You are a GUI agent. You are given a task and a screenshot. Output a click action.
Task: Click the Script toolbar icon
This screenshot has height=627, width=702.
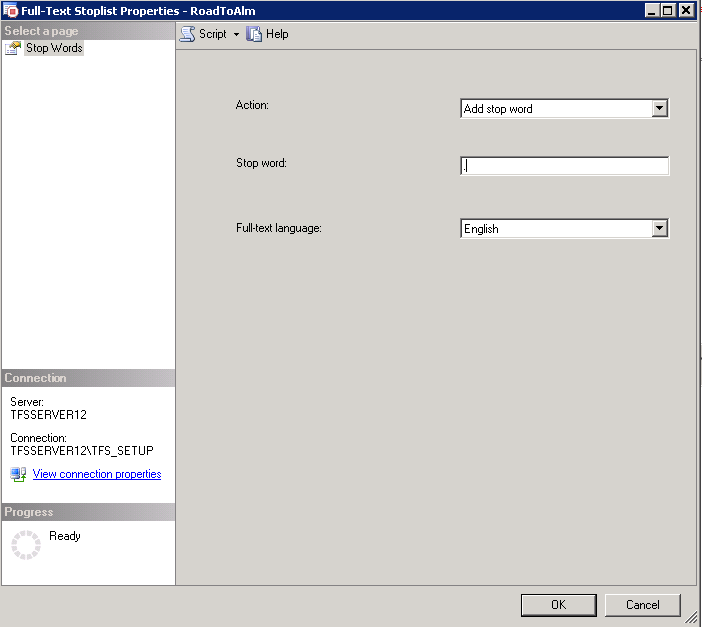click(x=187, y=34)
